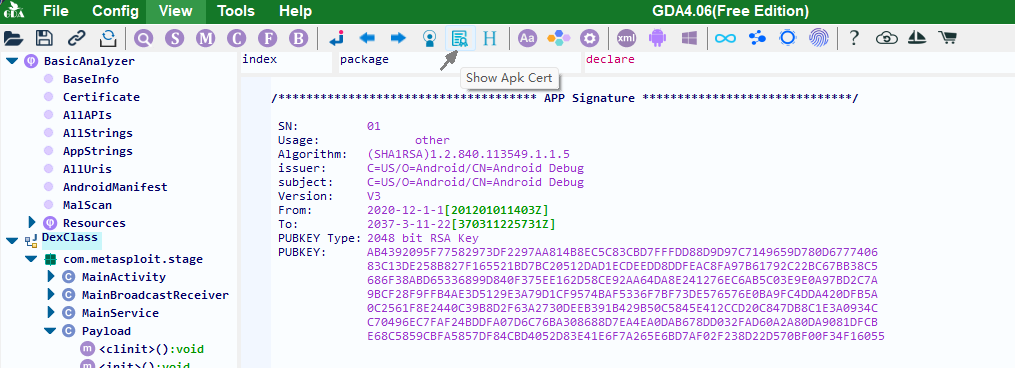Collapse the DexClass tree node

[11, 240]
